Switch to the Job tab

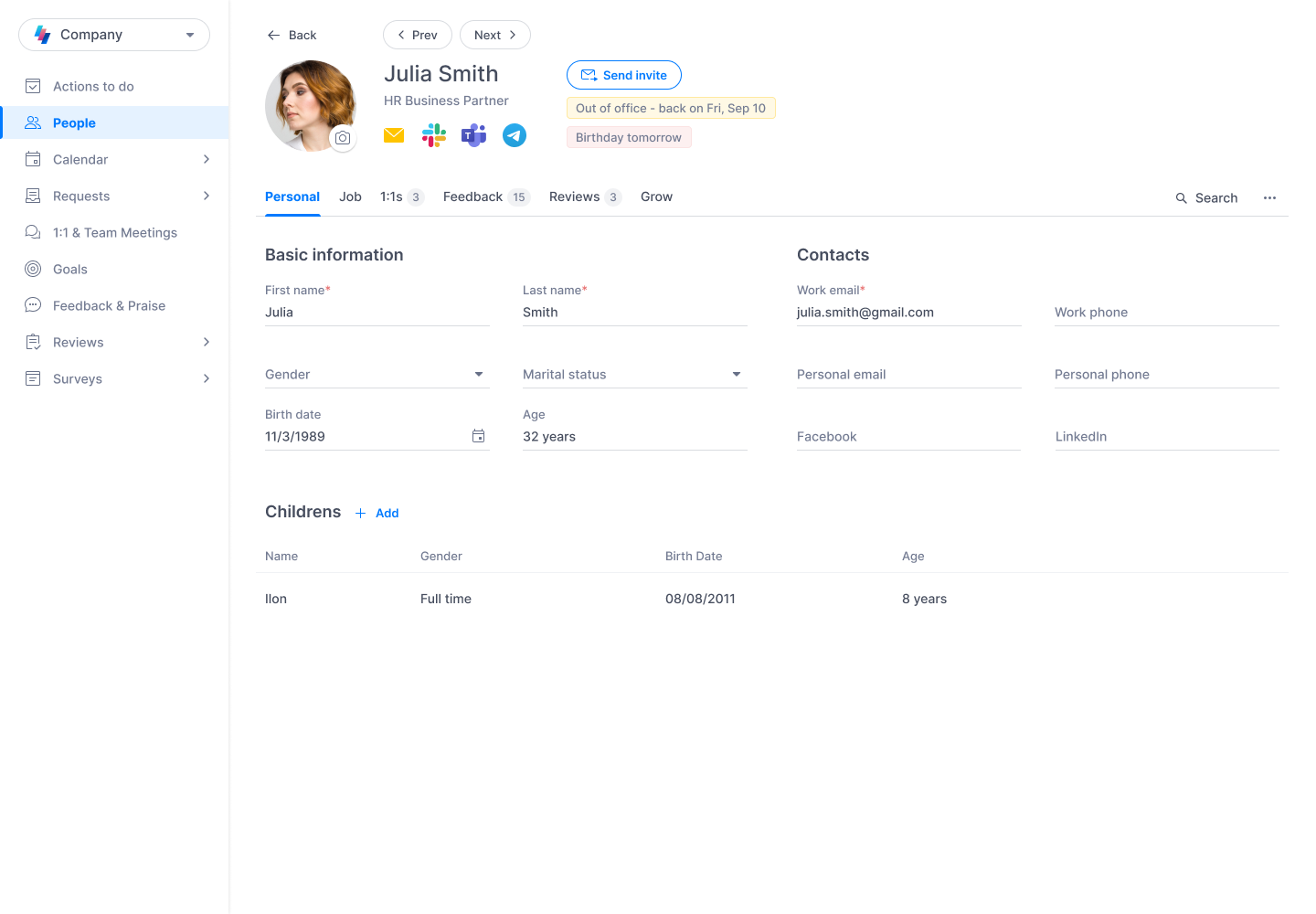350,197
